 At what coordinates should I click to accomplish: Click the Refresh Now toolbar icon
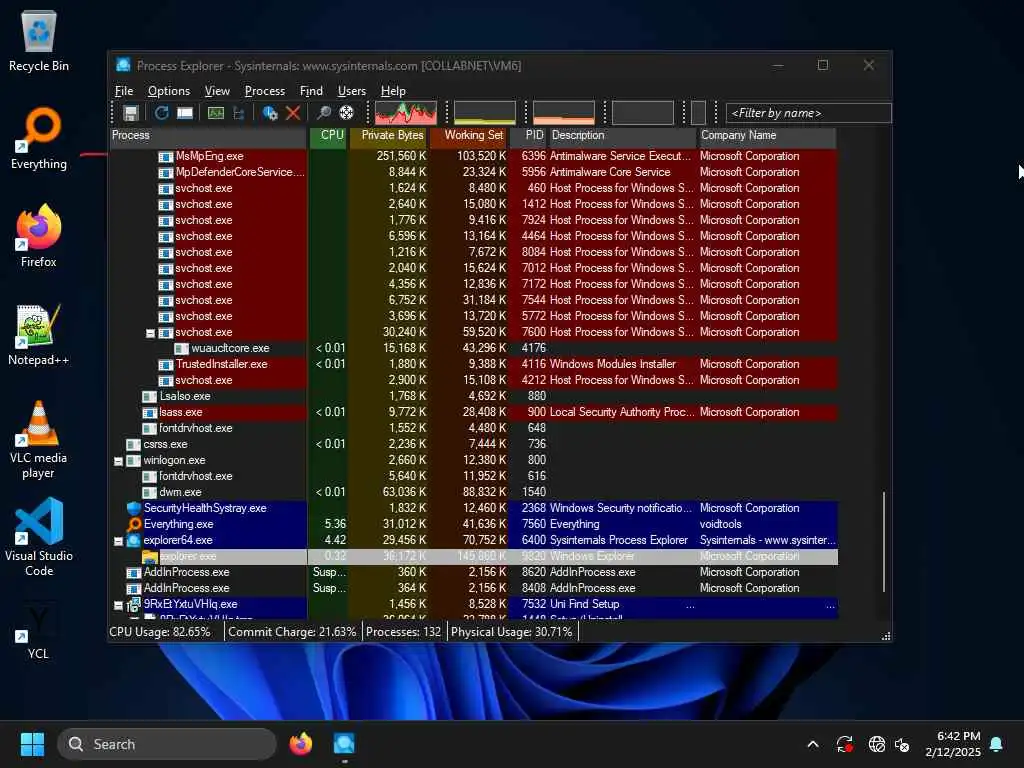[161, 113]
